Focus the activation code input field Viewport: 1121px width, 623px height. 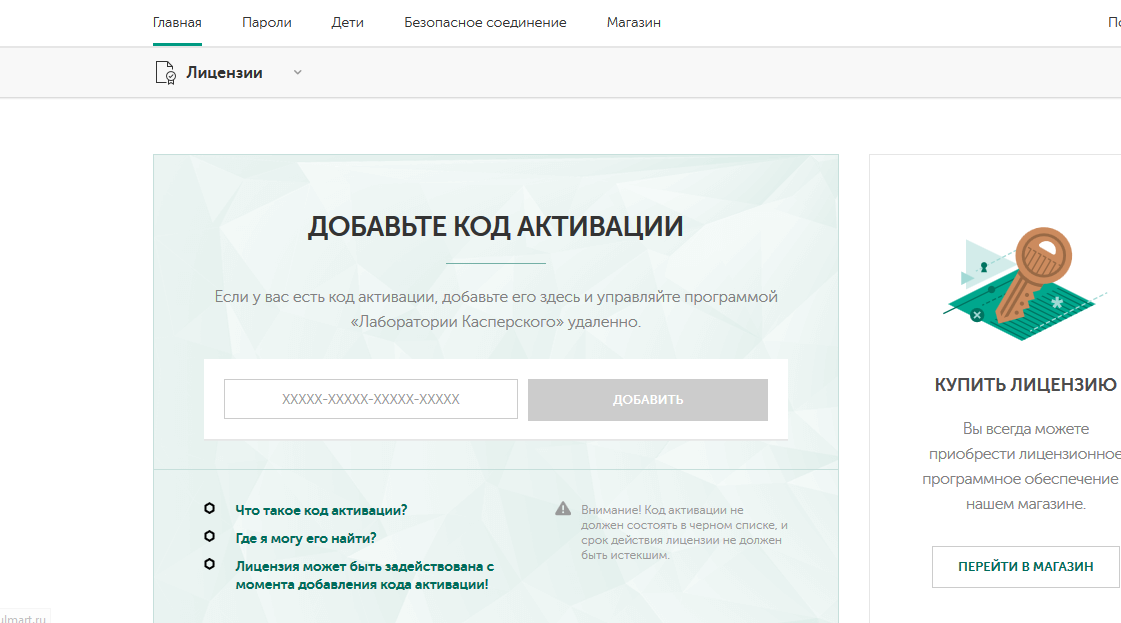(370, 399)
